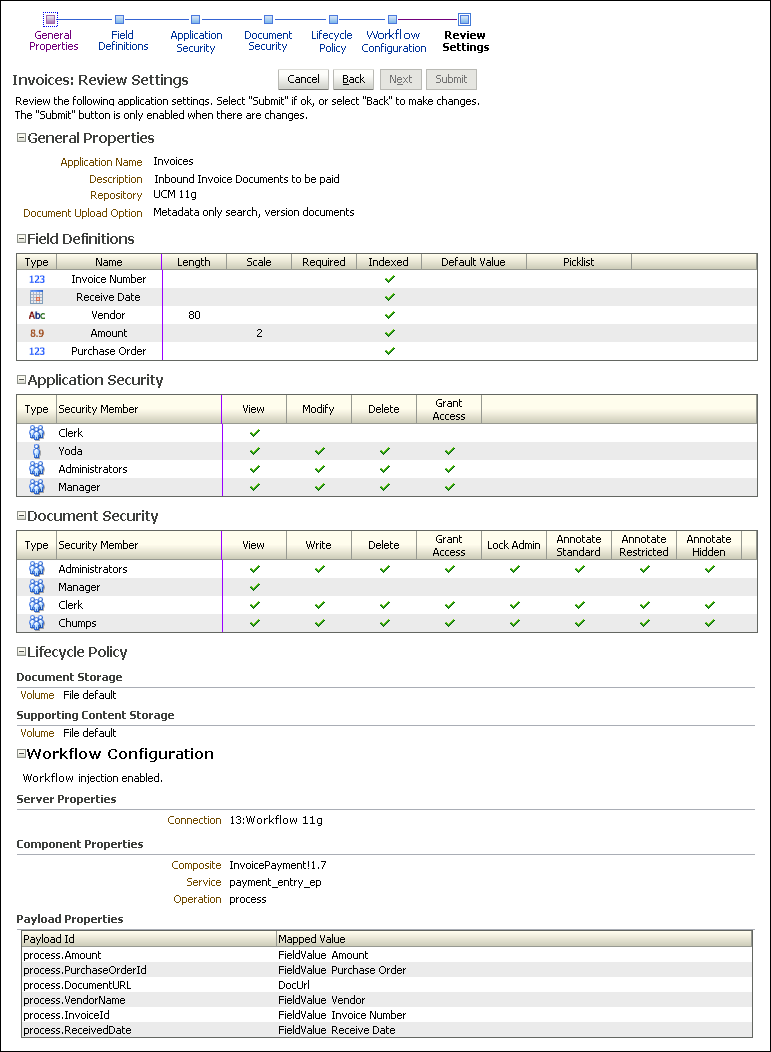Click the Back button
Screen dimensions: 771x1052
coord(353,78)
